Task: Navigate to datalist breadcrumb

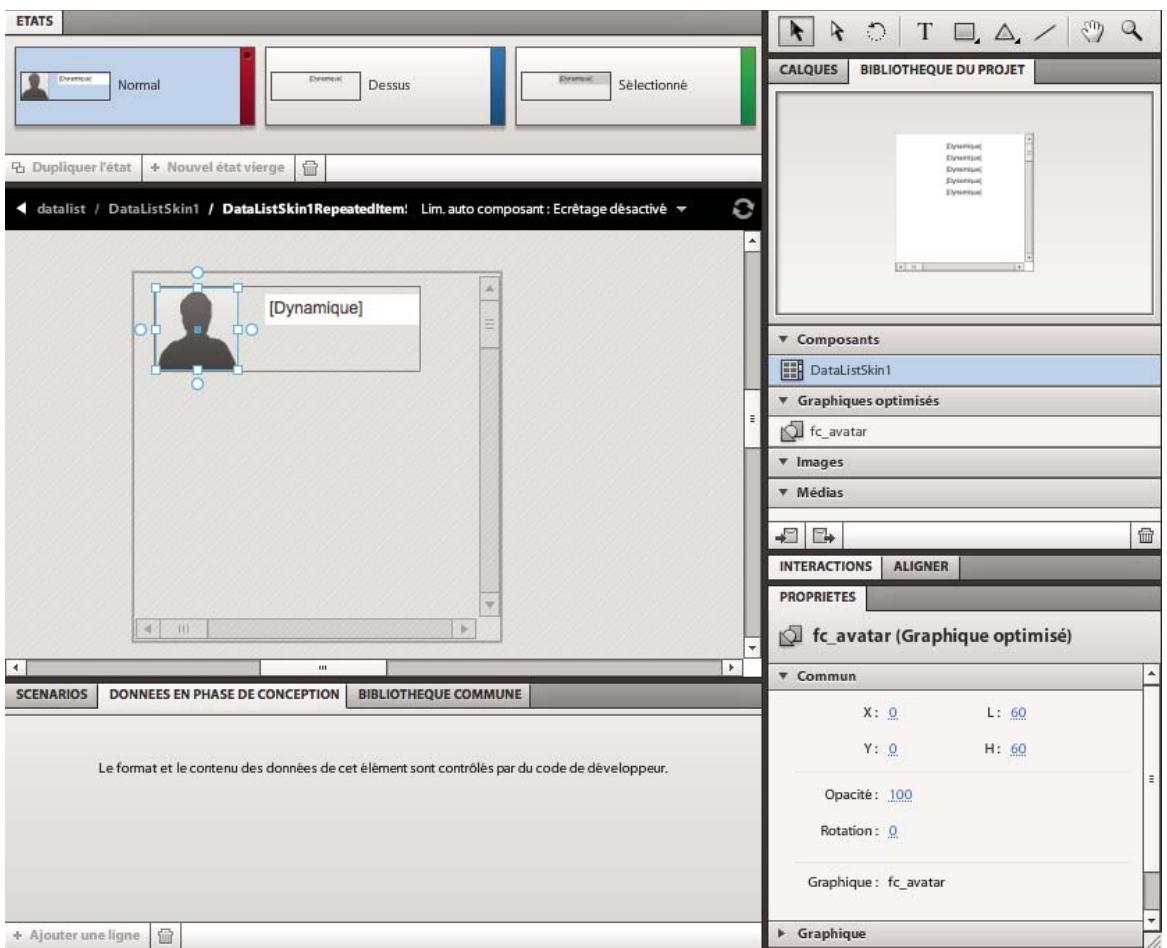Action: 61,209
